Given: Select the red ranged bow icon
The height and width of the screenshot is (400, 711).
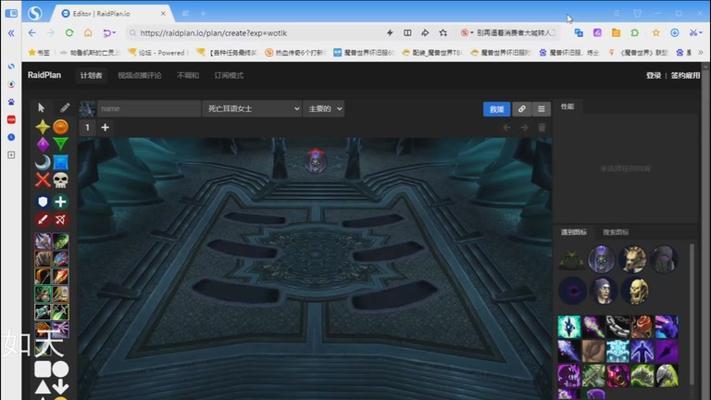Looking at the screenshot, I should pos(60,220).
